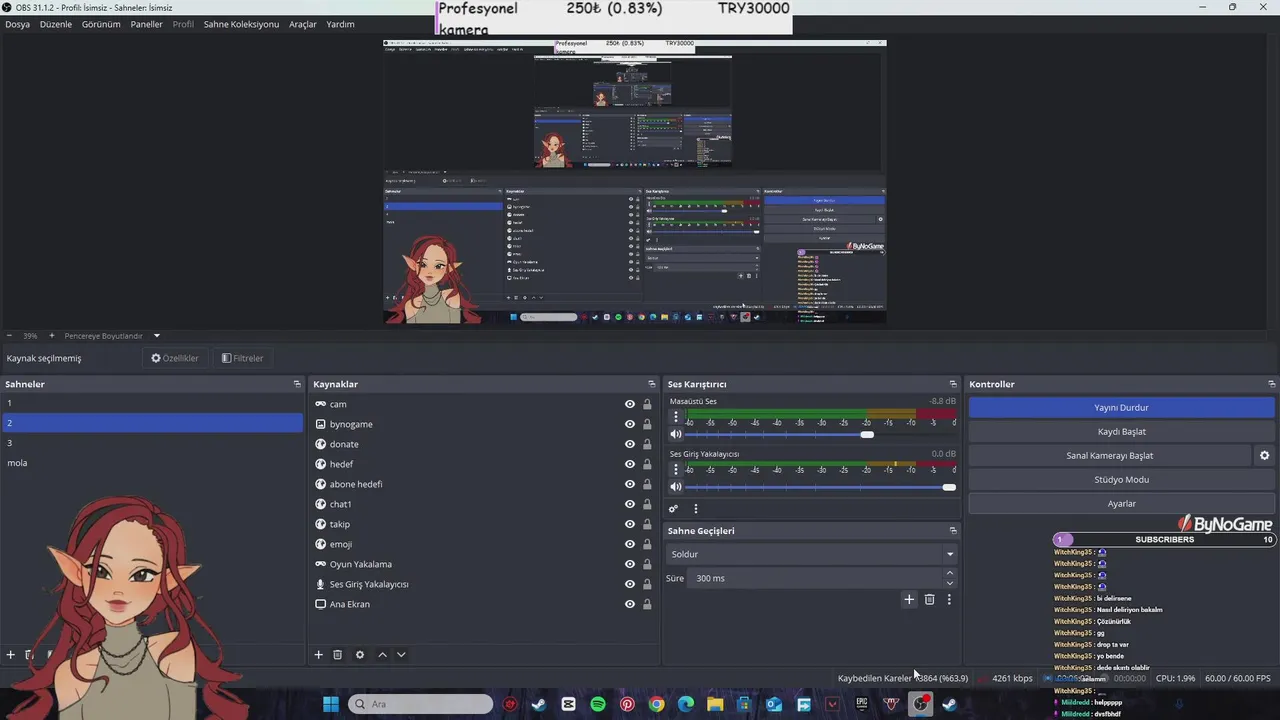Open Pencereye Boyutlandır scaling dropdown

coord(112,336)
